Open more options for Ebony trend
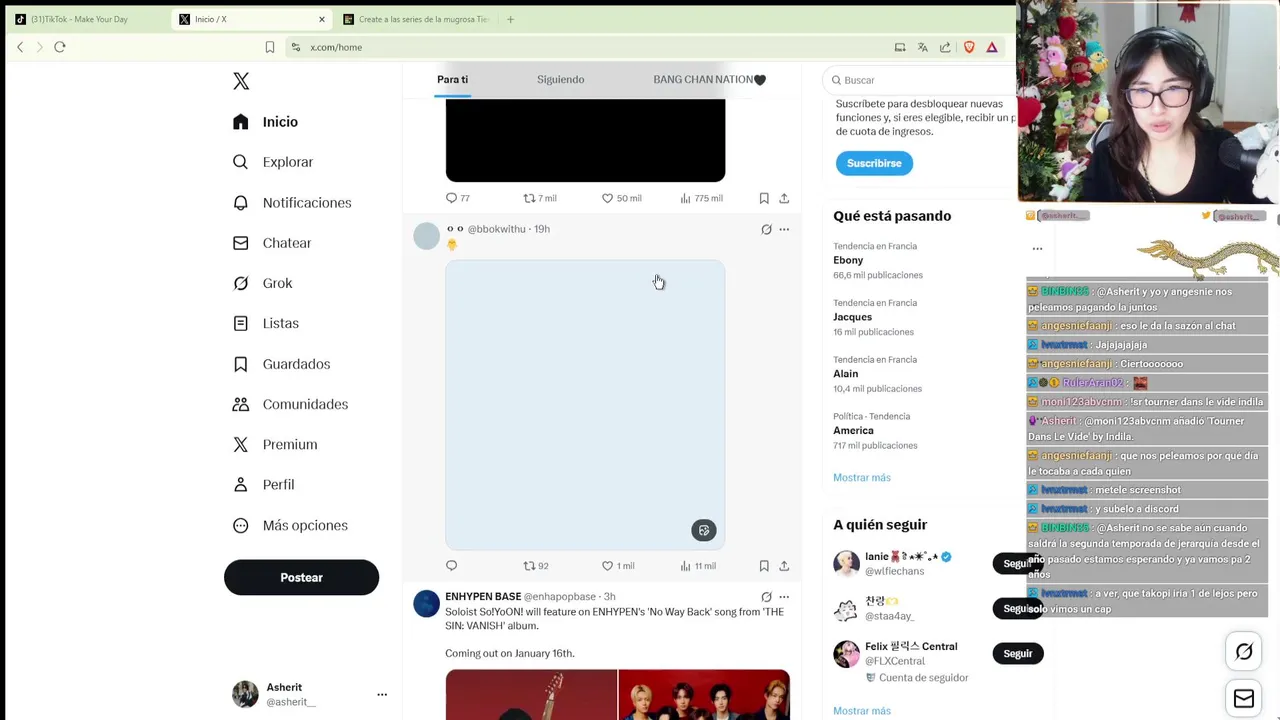This screenshot has height=720, width=1280. point(1037,249)
